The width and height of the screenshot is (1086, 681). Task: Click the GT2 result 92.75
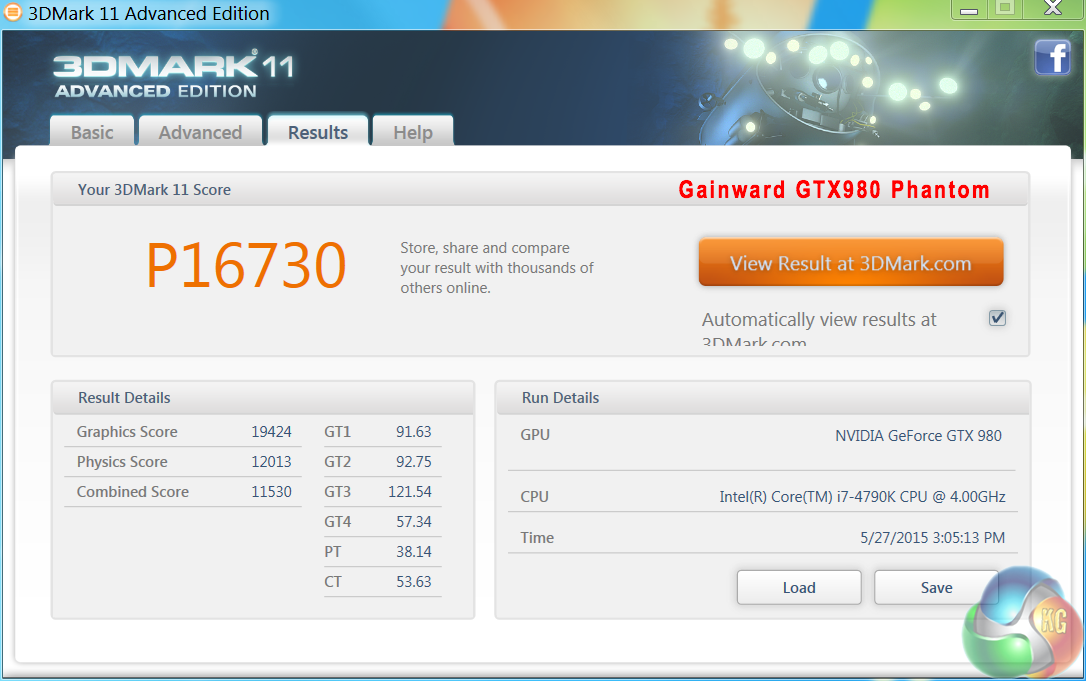413,461
